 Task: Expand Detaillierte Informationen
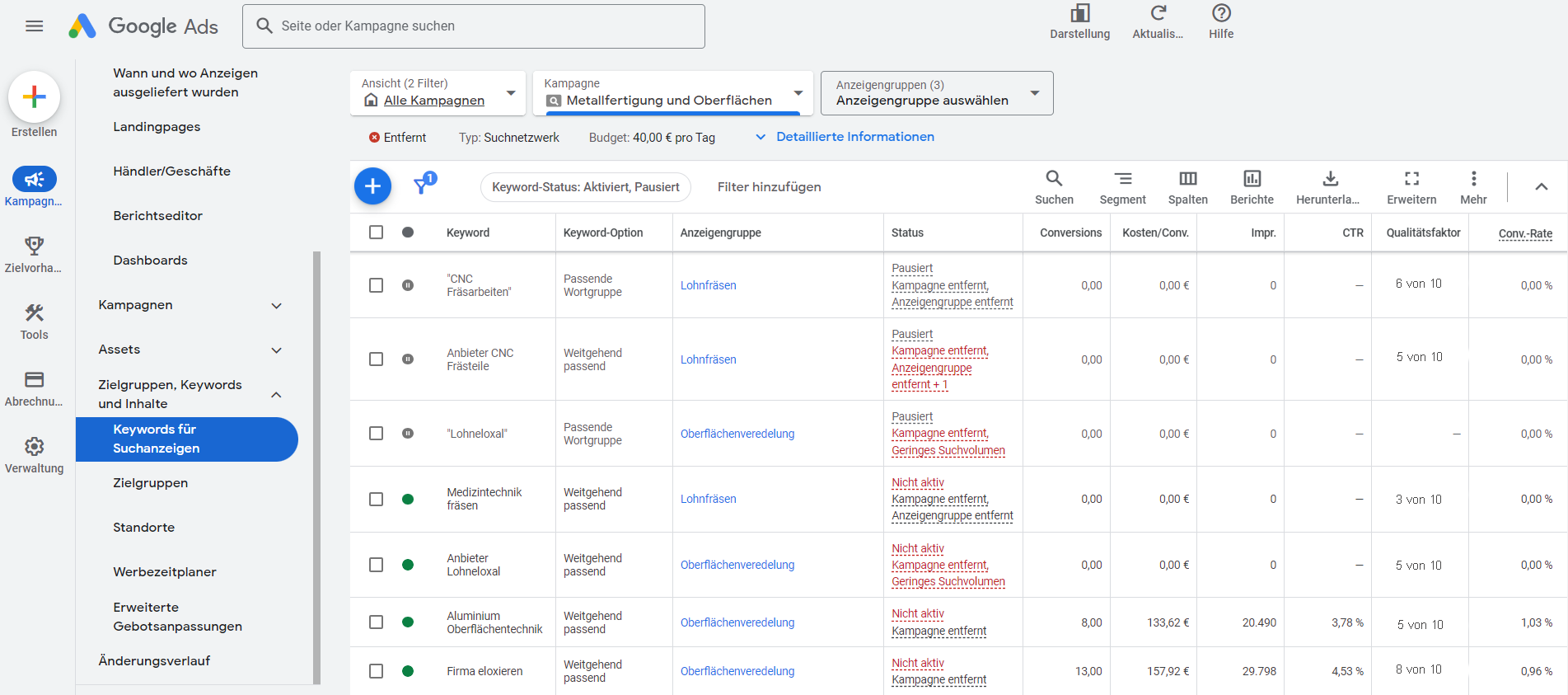click(845, 137)
